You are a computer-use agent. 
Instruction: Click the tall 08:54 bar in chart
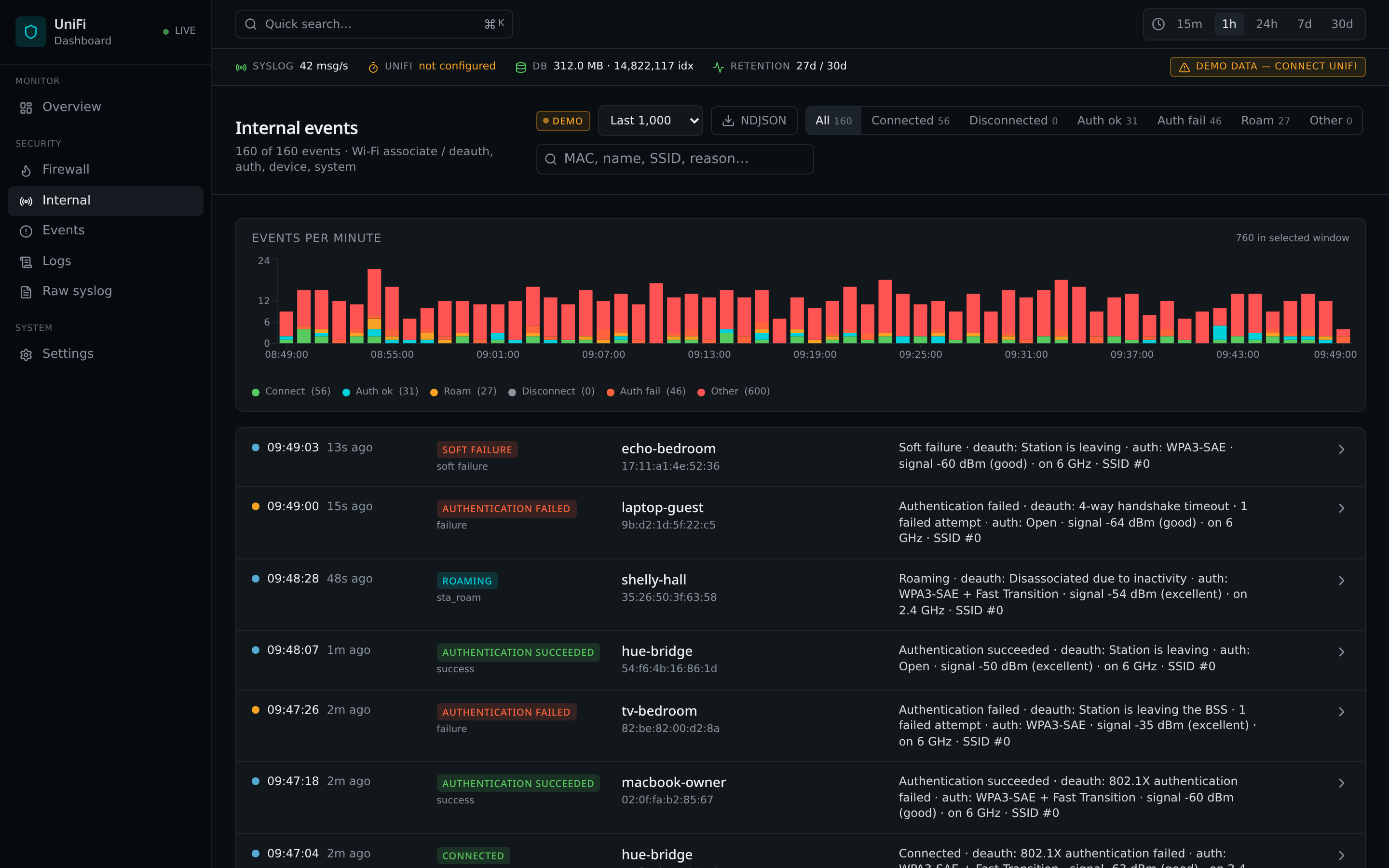374,306
